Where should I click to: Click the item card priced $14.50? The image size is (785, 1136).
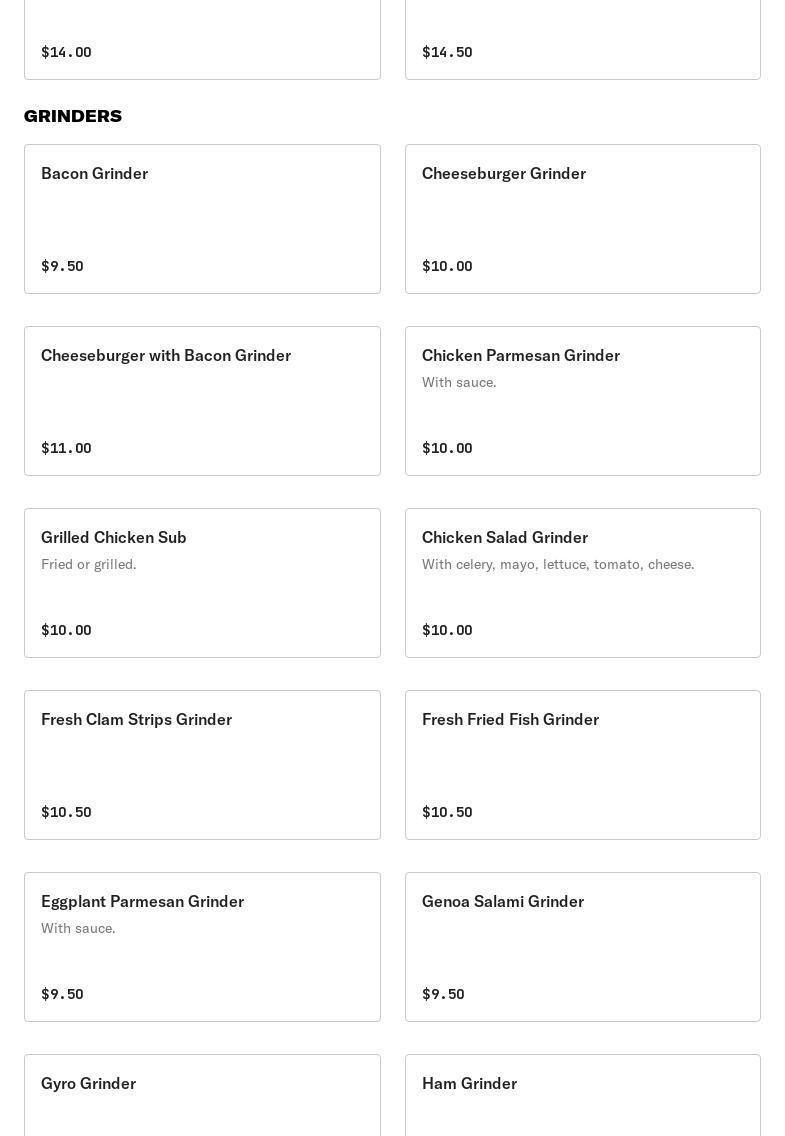(x=582, y=40)
